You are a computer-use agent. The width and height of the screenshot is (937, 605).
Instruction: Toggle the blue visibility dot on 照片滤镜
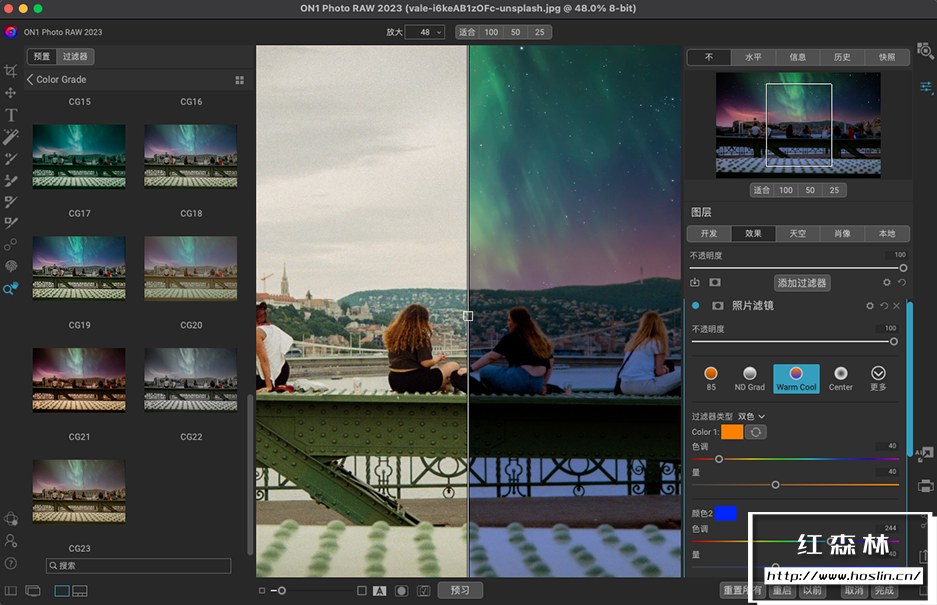[x=696, y=306]
